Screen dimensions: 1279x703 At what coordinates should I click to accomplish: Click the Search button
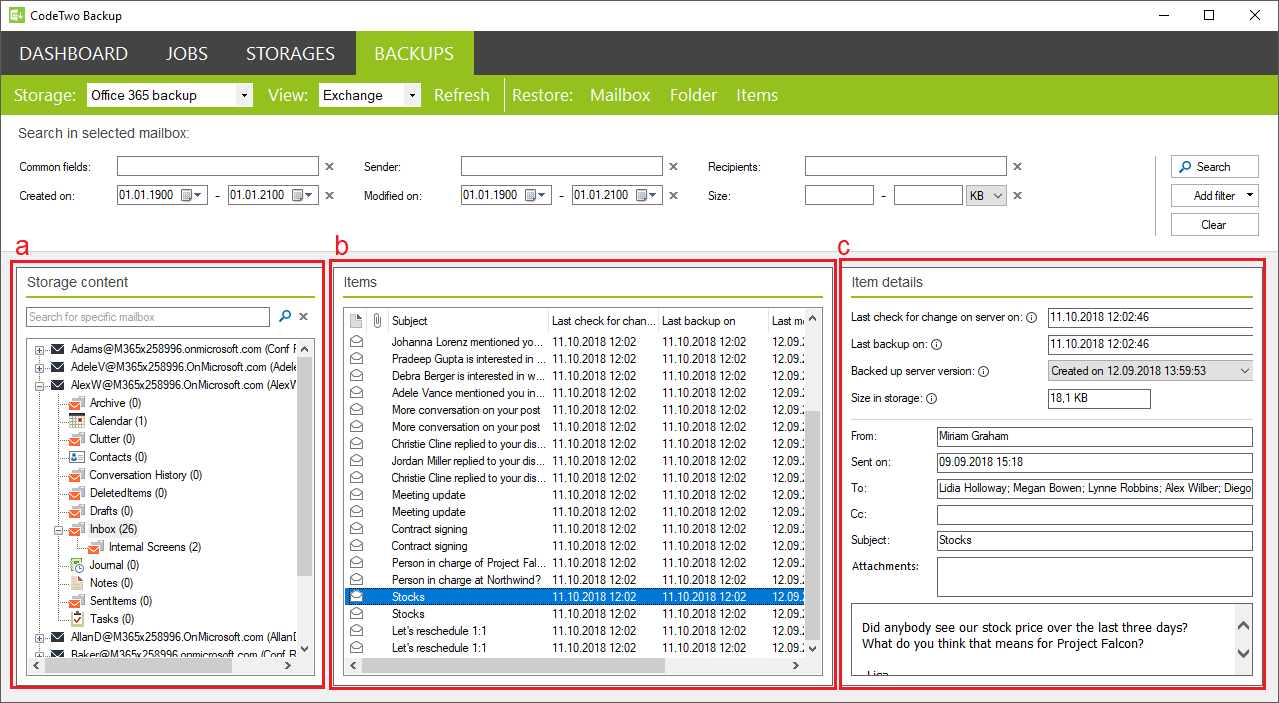pyautogui.click(x=1215, y=167)
